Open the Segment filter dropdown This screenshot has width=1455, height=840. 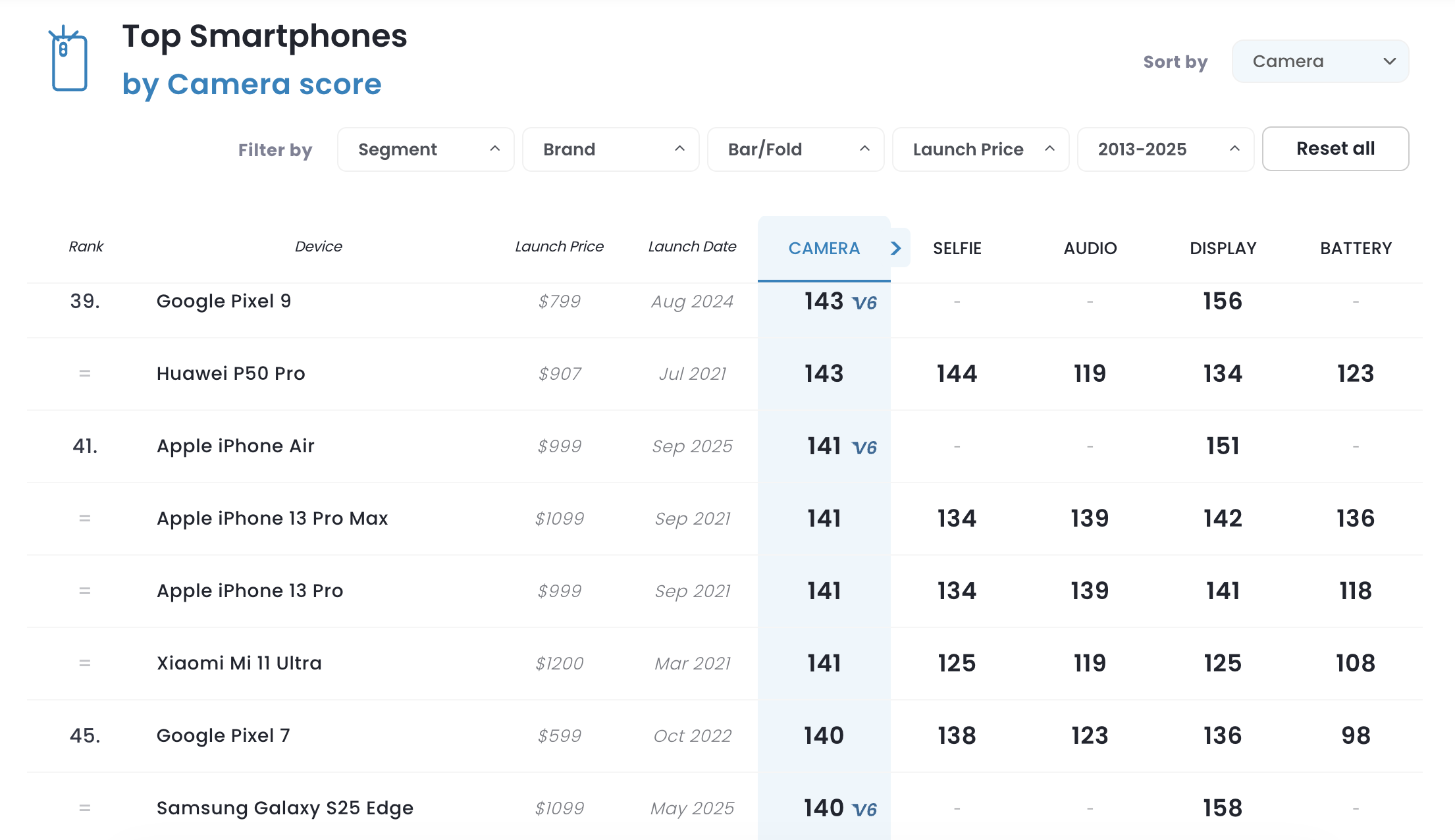(x=425, y=149)
